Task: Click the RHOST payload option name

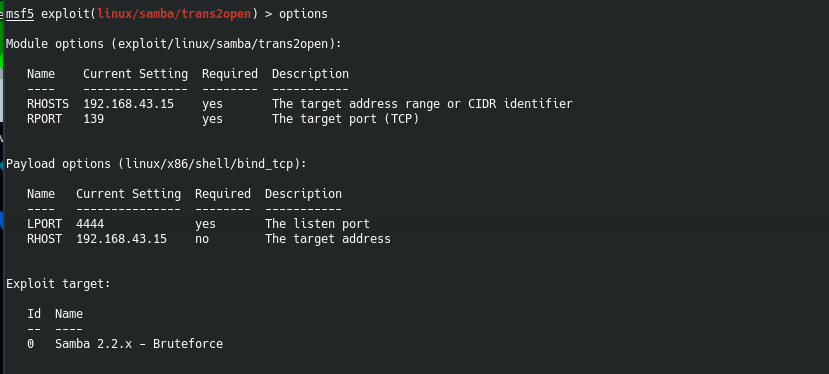Action: [44, 239]
